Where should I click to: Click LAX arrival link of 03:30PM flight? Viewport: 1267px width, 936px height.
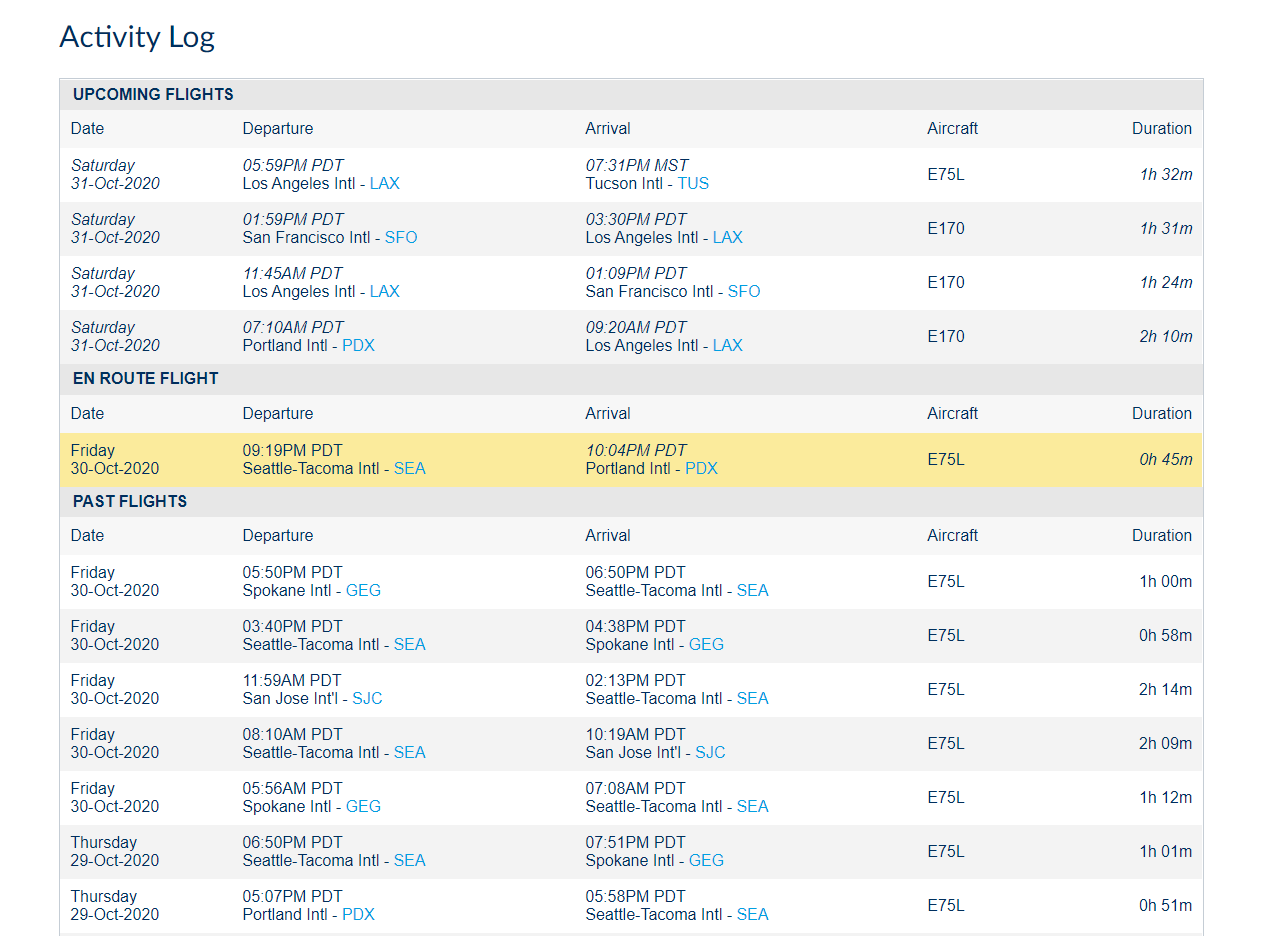[x=728, y=238]
